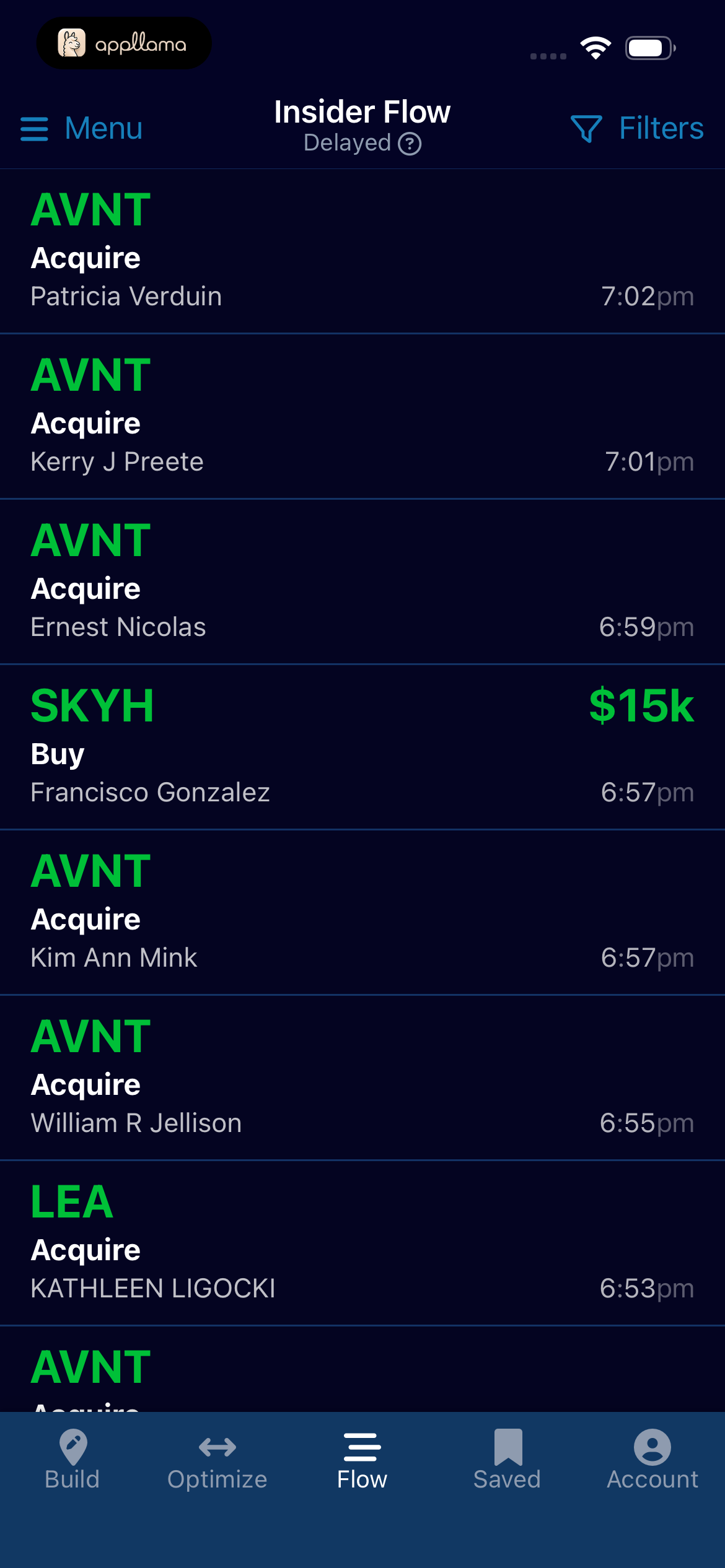
Task: Click the Insider Flow title
Action: pyautogui.click(x=362, y=112)
